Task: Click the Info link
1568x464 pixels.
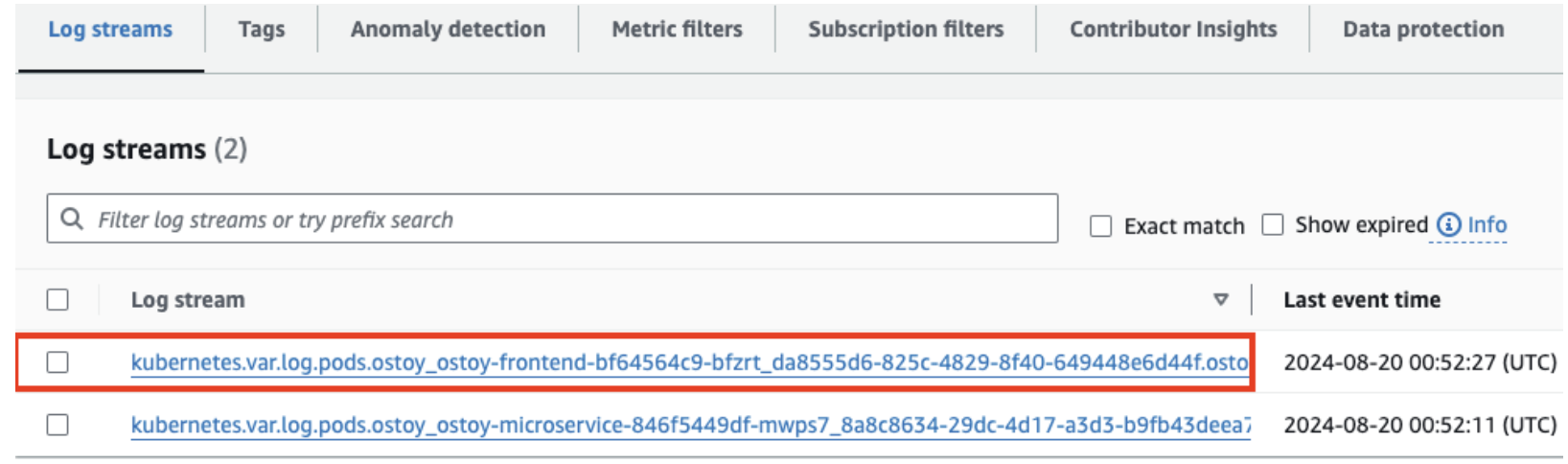Action: [x=1487, y=224]
